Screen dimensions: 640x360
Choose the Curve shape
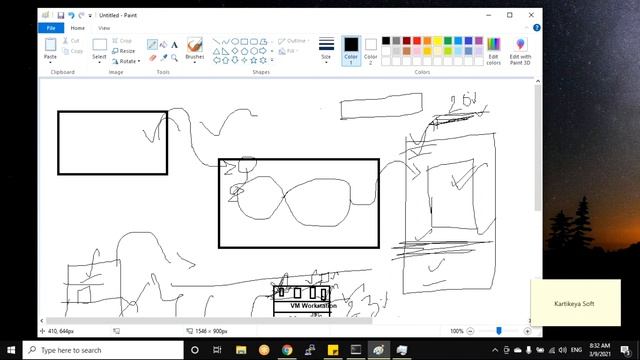[226, 41]
